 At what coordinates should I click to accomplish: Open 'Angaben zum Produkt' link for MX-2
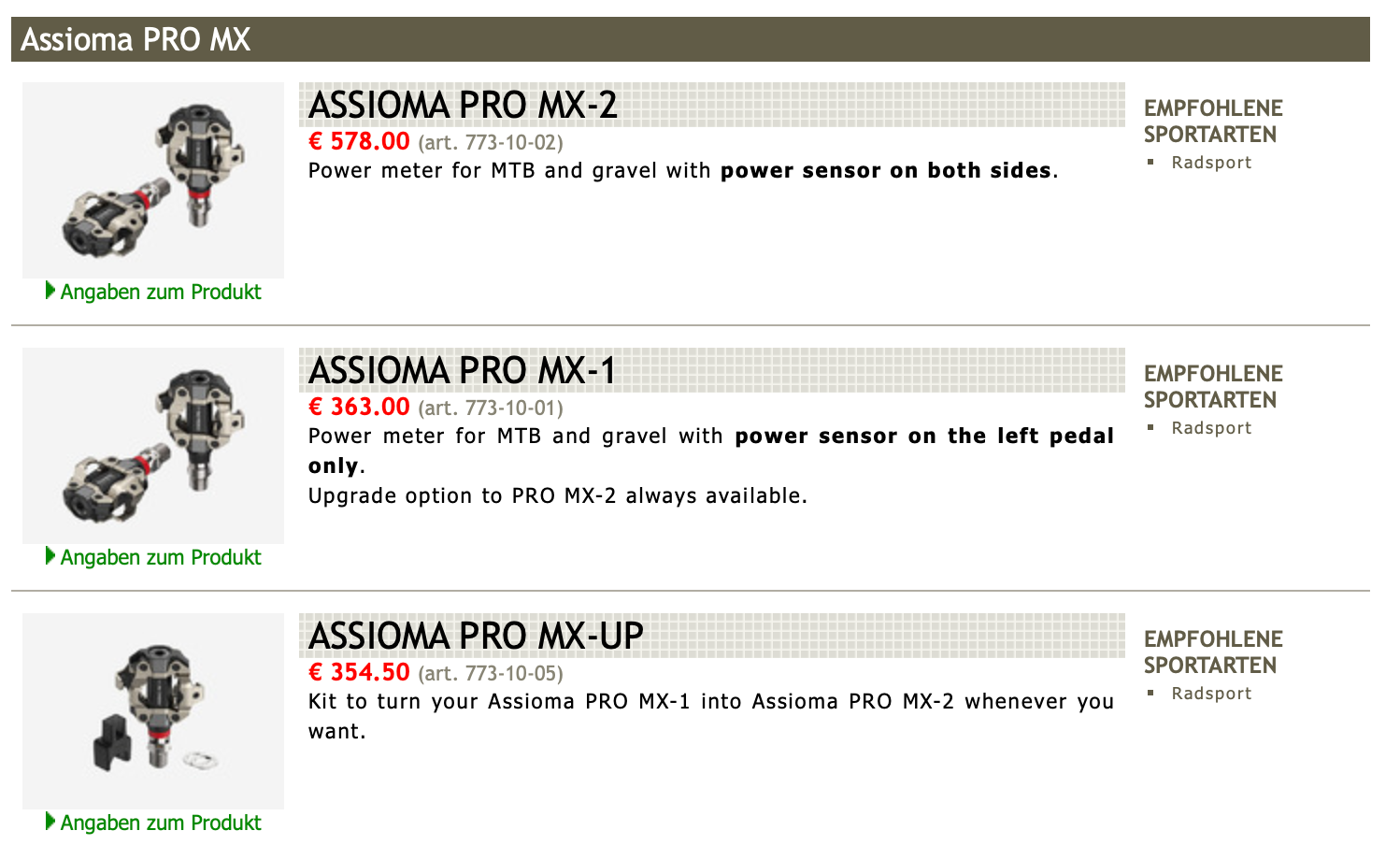click(x=161, y=292)
